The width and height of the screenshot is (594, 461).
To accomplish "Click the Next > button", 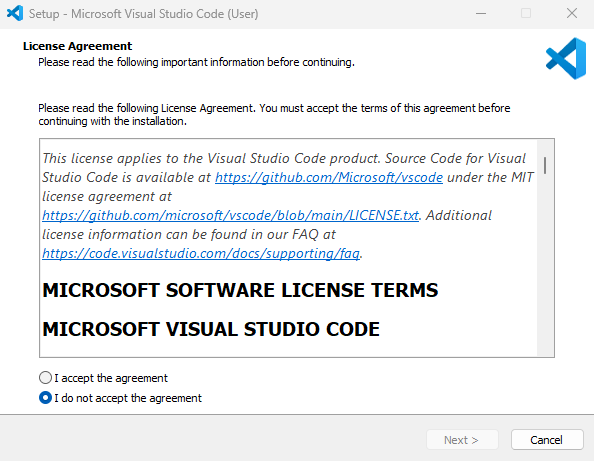I will pyautogui.click(x=462, y=440).
